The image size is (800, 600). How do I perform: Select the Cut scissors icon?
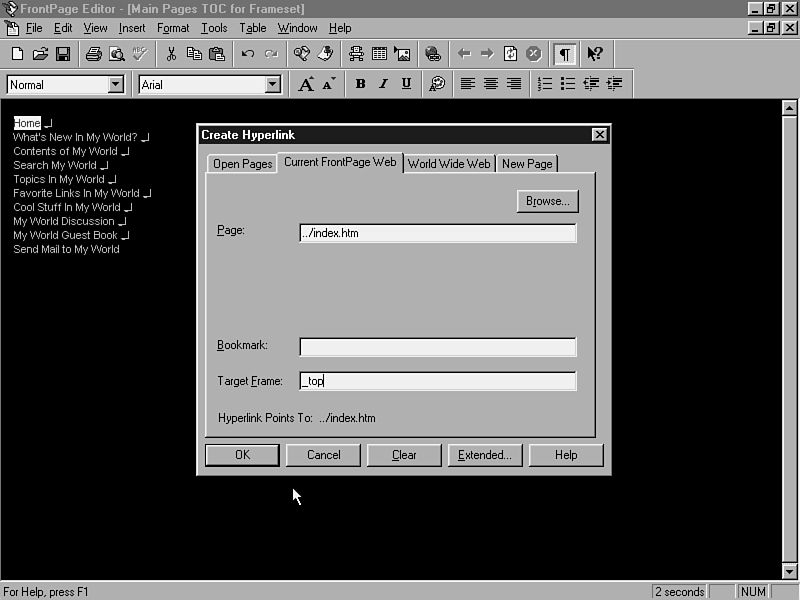171,54
